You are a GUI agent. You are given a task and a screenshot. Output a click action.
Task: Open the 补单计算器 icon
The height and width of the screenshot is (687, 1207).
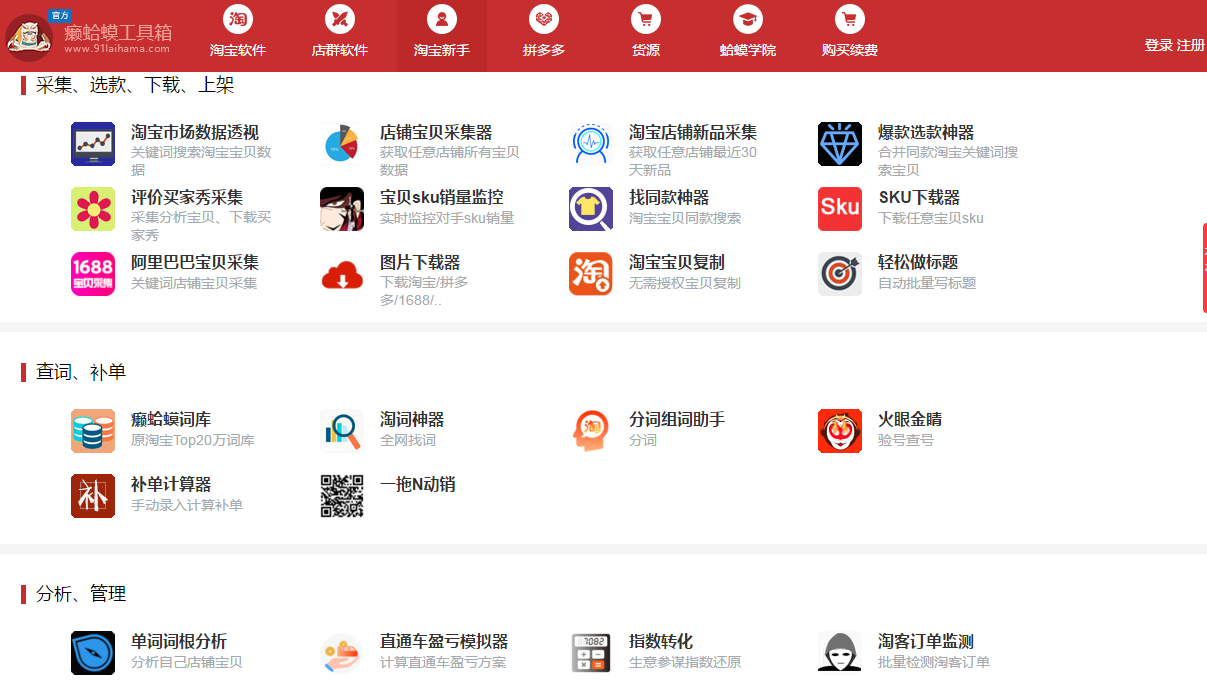93,496
